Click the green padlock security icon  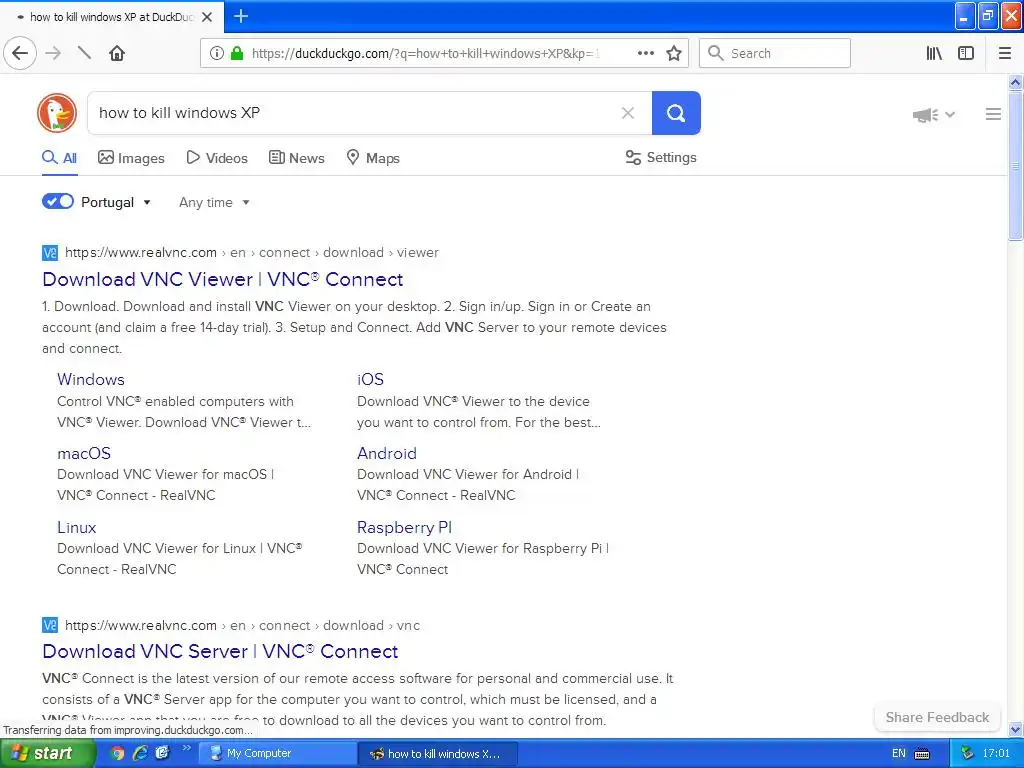tap(236, 53)
